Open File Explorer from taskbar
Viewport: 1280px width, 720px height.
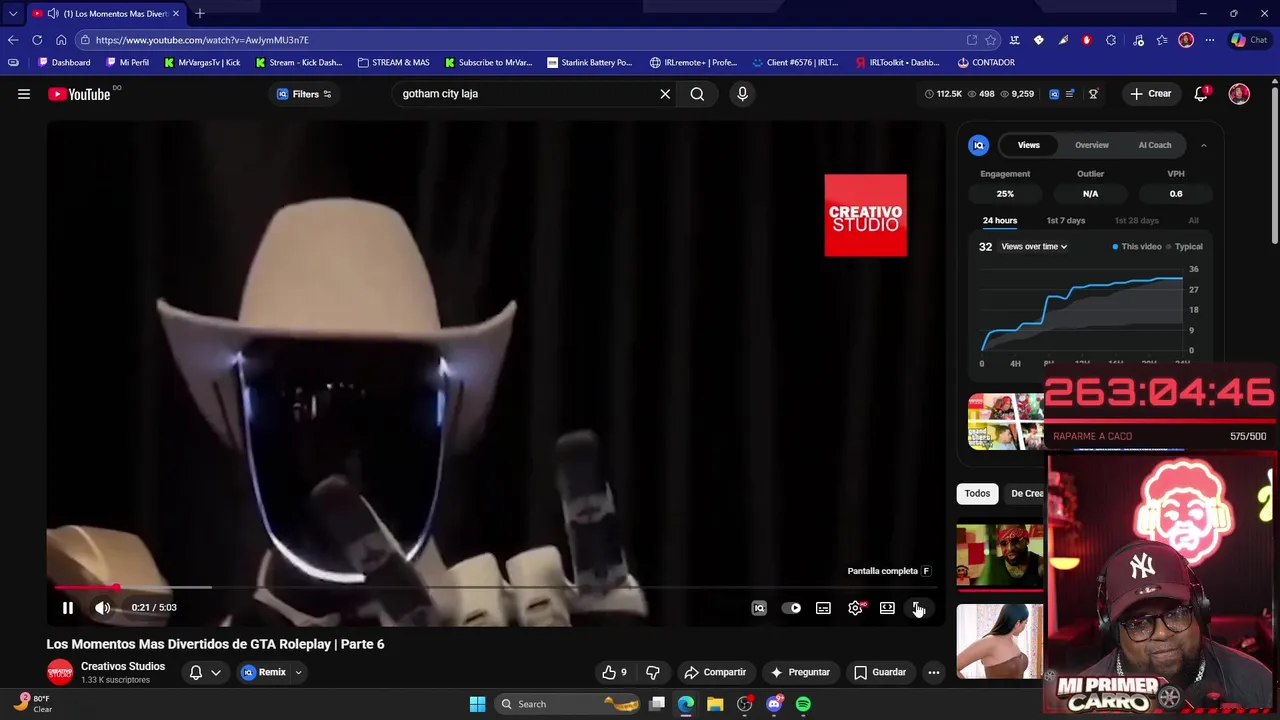[x=715, y=704]
